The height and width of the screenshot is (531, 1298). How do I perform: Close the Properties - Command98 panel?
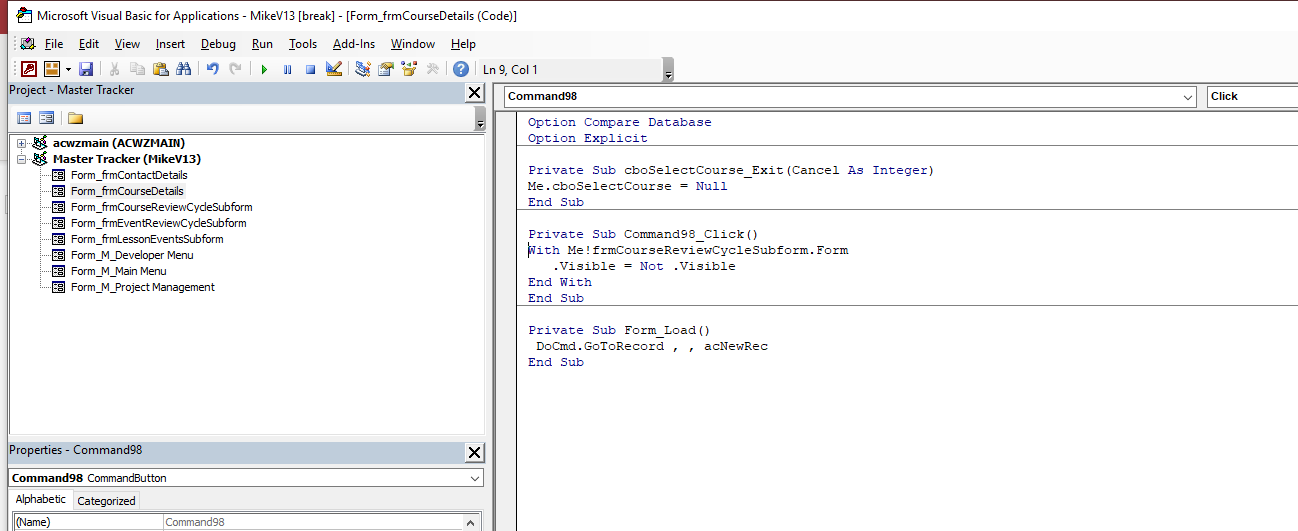pos(474,453)
